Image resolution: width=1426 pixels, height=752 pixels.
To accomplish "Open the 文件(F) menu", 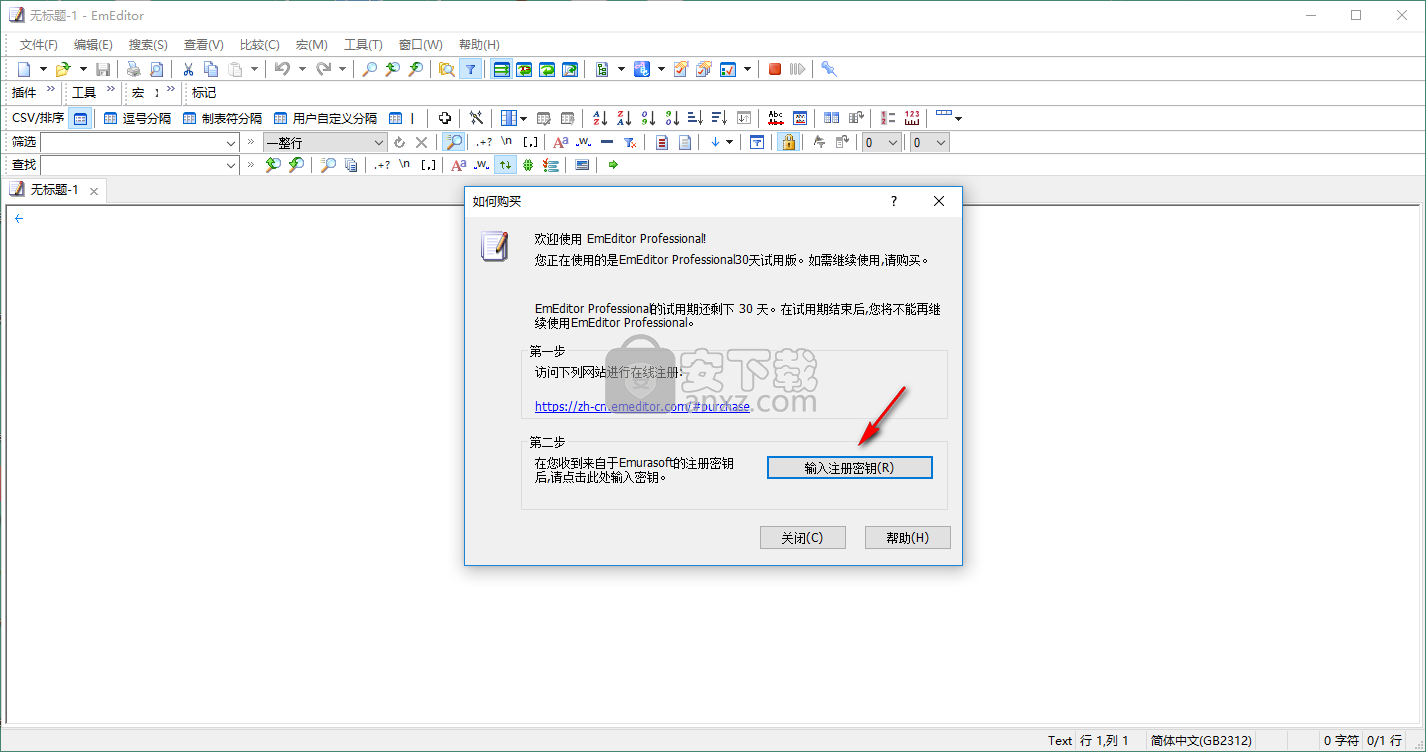I will click(39, 45).
